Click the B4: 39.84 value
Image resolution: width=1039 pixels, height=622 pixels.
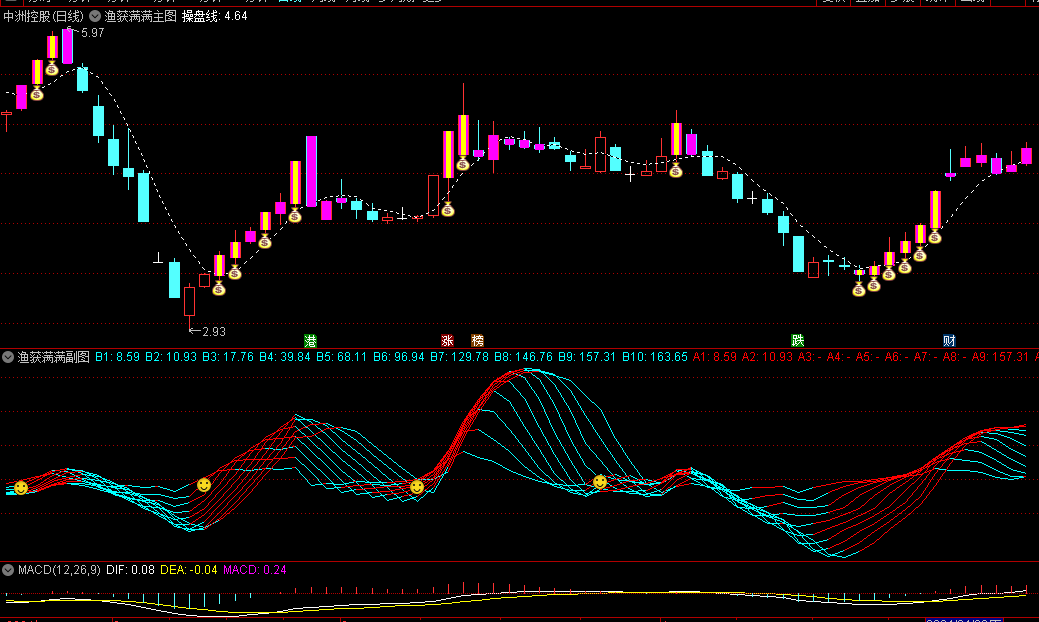285,357
